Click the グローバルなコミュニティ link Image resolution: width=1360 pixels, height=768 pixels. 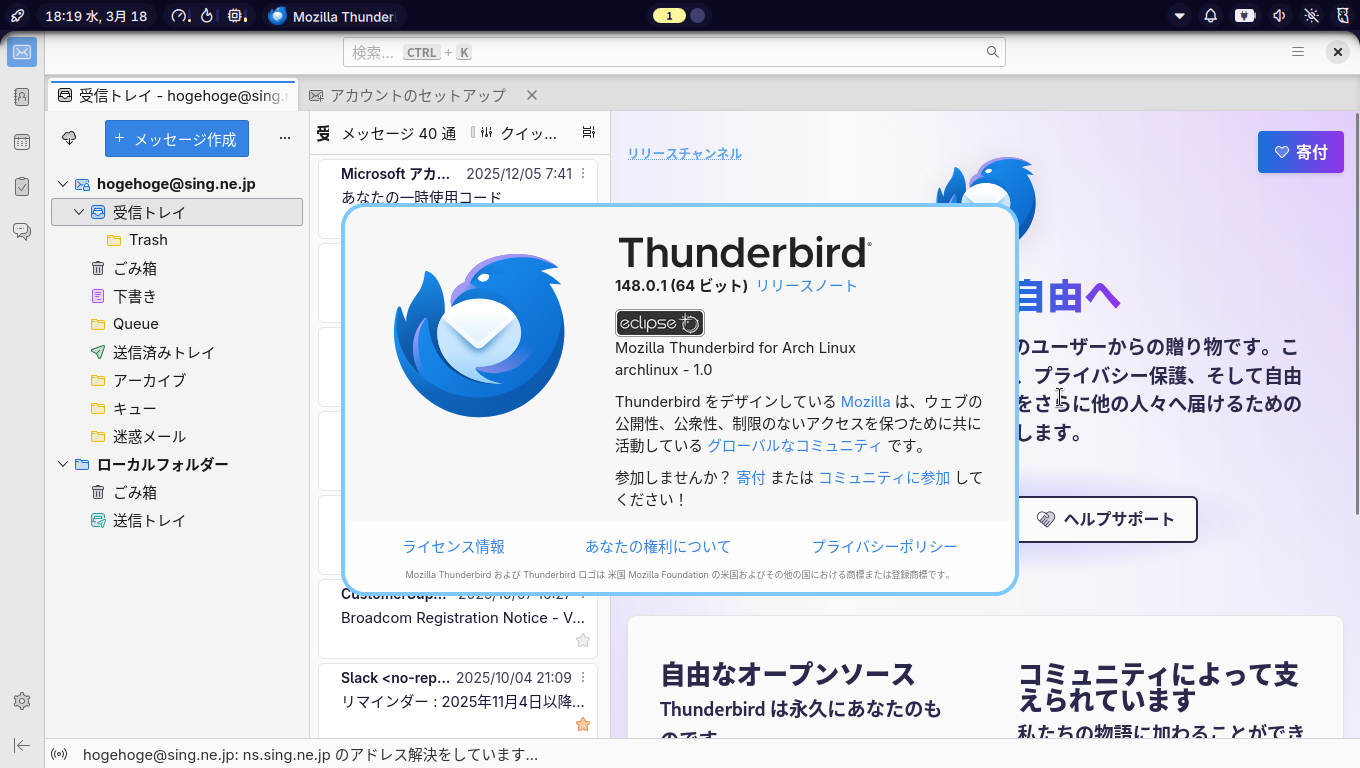795,446
